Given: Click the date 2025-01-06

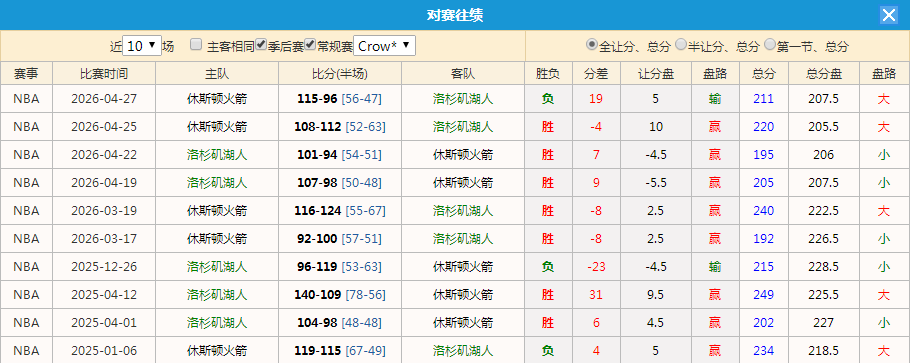Looking at the screenshot, I should (x=104, y=350).
